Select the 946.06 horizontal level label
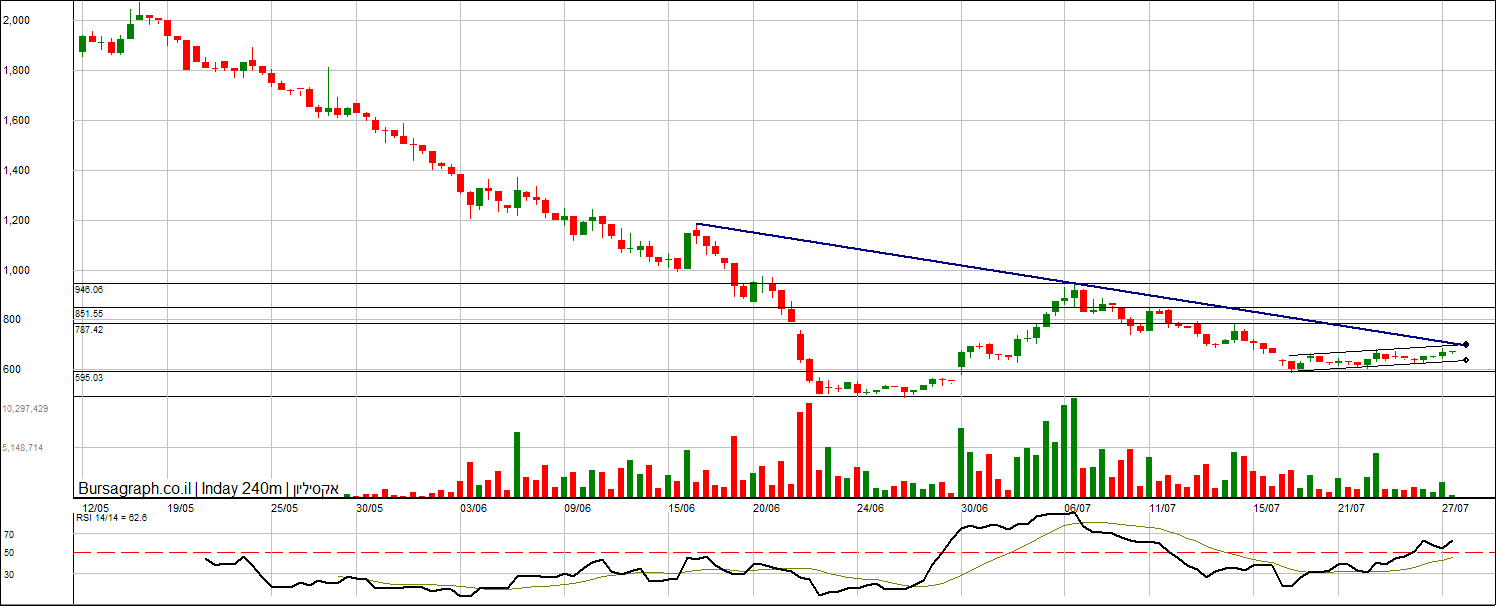The image size is (1496, 606). click(x=89, y=289)
